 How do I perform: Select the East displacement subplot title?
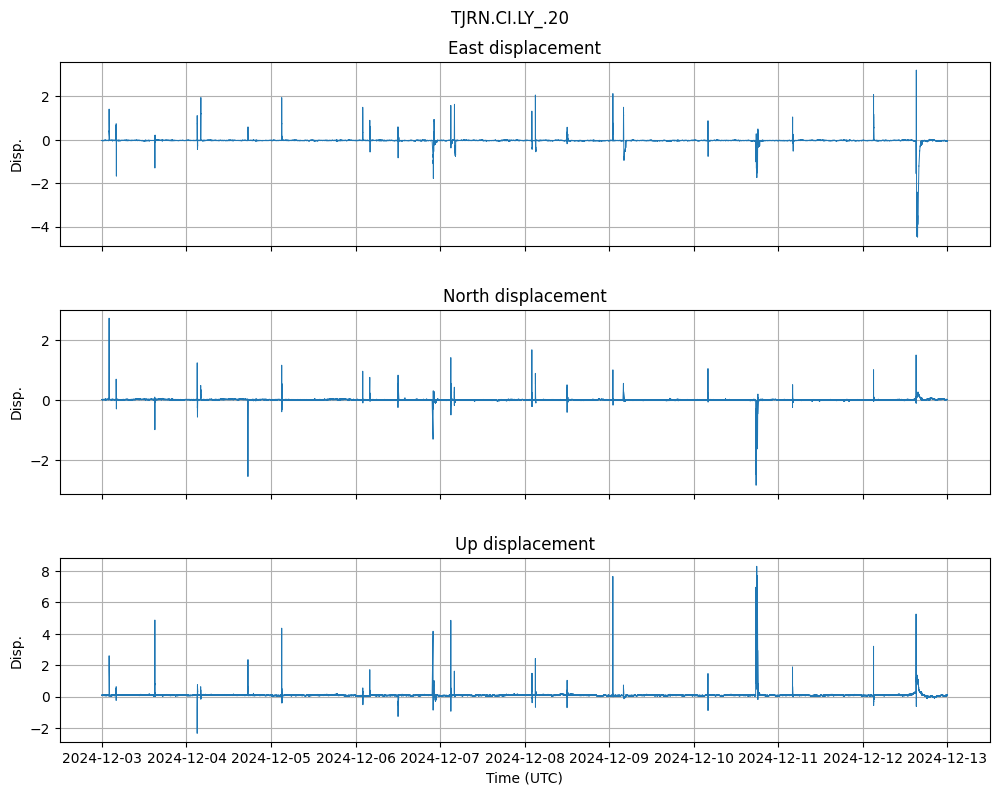point(524,48)
